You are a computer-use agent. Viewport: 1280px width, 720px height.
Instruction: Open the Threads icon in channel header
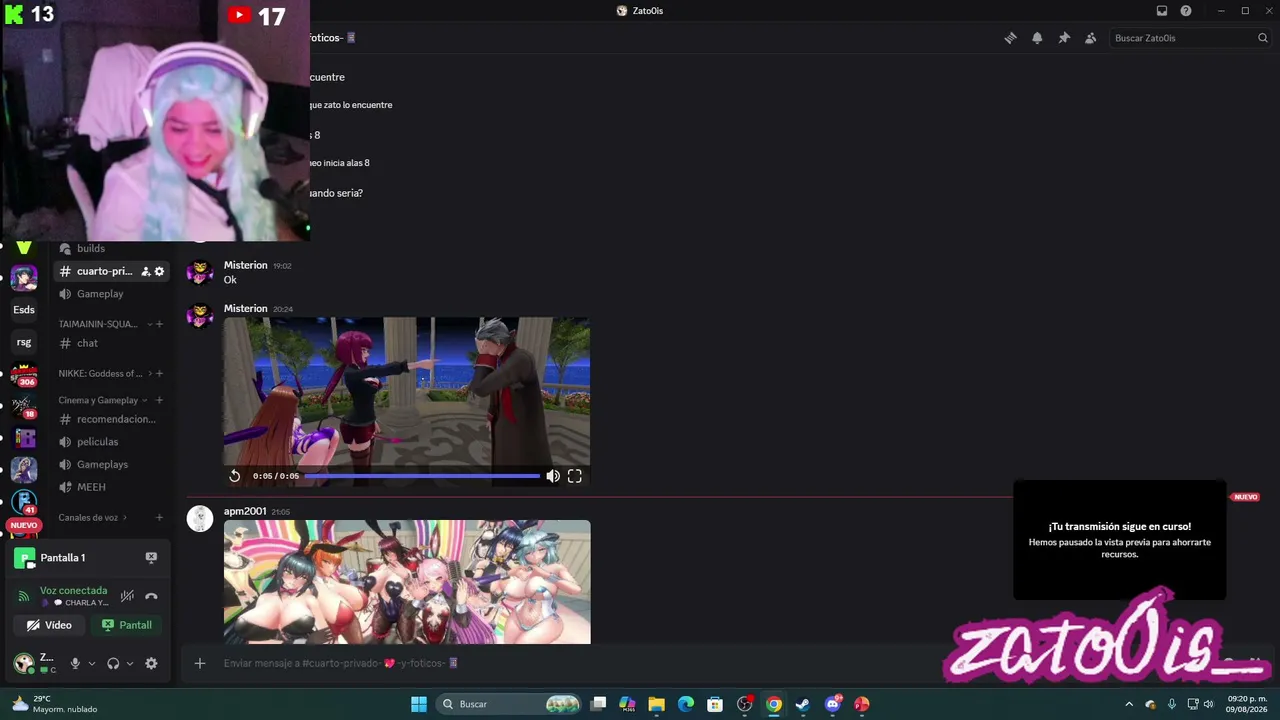coord(1010,38)
